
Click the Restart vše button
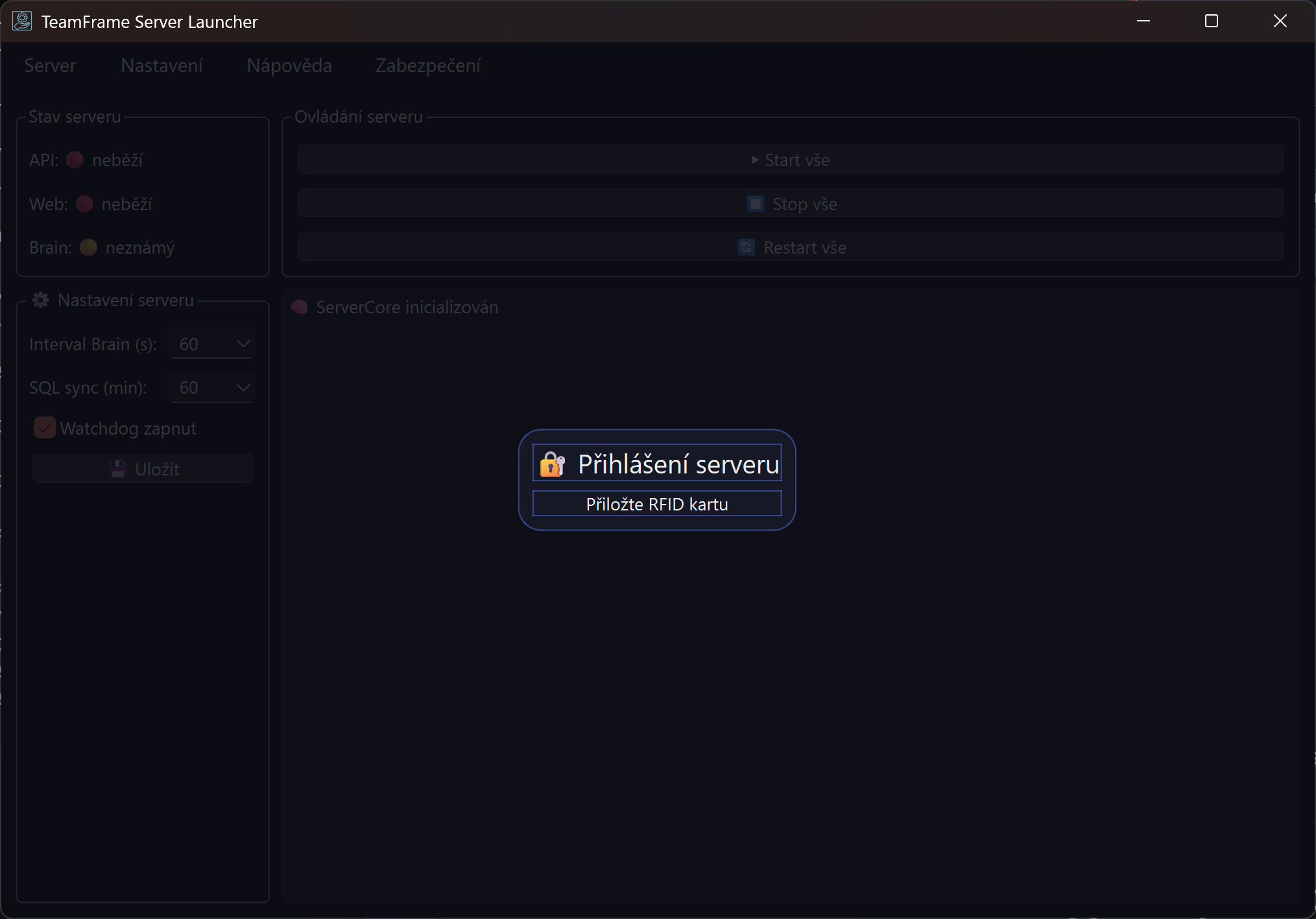click(791, 248)
